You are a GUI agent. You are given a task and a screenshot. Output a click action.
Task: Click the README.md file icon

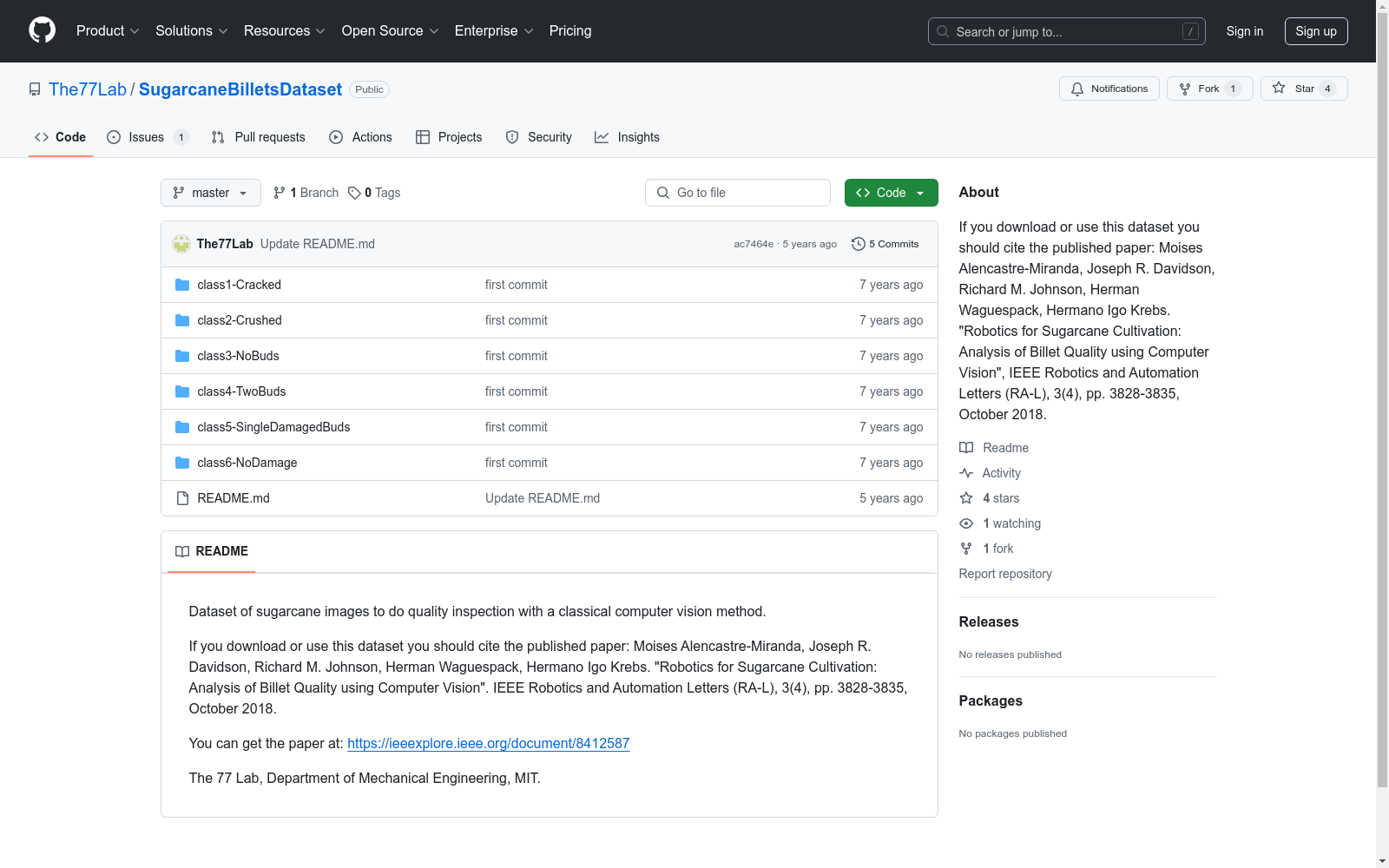pos(182,498)
